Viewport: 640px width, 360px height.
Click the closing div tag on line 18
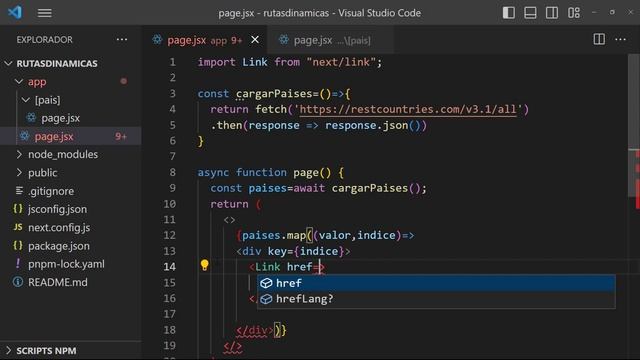coord(255,330)
